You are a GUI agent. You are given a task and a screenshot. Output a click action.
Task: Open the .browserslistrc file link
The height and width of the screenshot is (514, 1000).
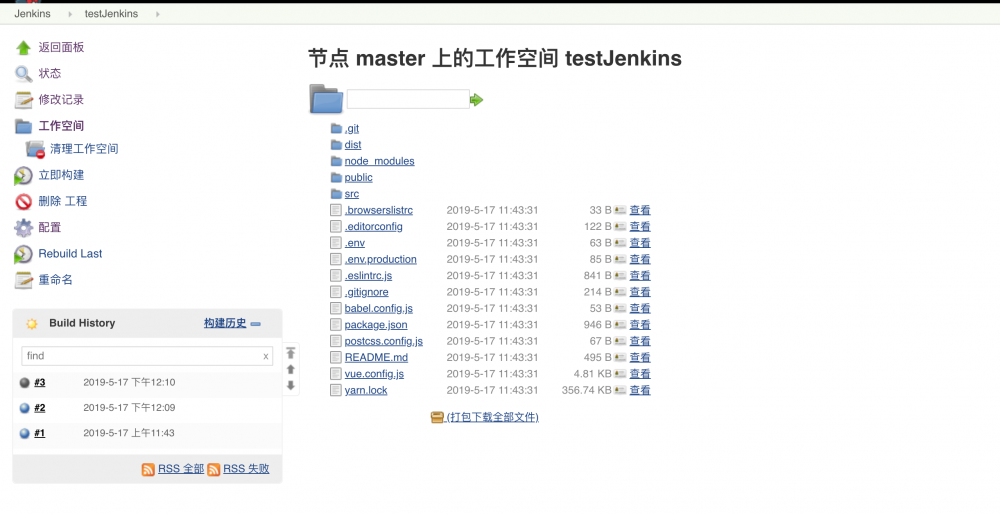[x=379, y=210]
